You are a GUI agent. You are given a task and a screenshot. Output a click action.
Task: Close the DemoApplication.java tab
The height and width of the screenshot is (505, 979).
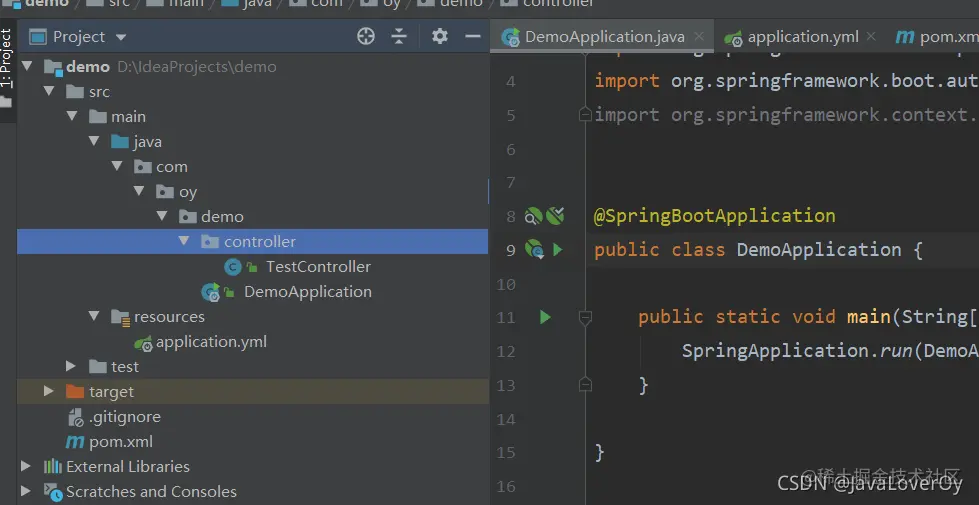[x=699, y=36]
